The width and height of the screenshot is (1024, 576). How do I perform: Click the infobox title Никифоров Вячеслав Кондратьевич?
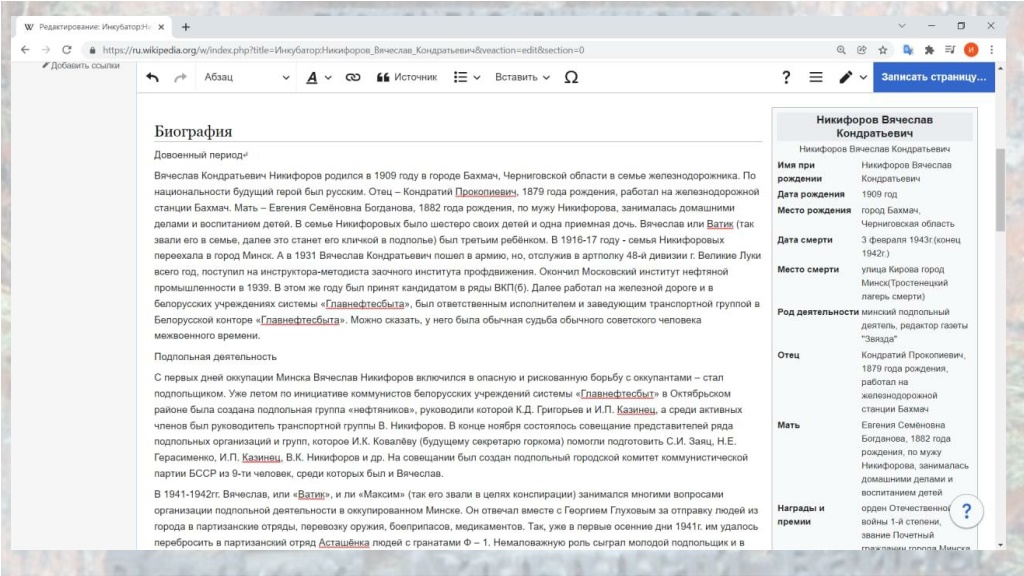click(874, 126)
